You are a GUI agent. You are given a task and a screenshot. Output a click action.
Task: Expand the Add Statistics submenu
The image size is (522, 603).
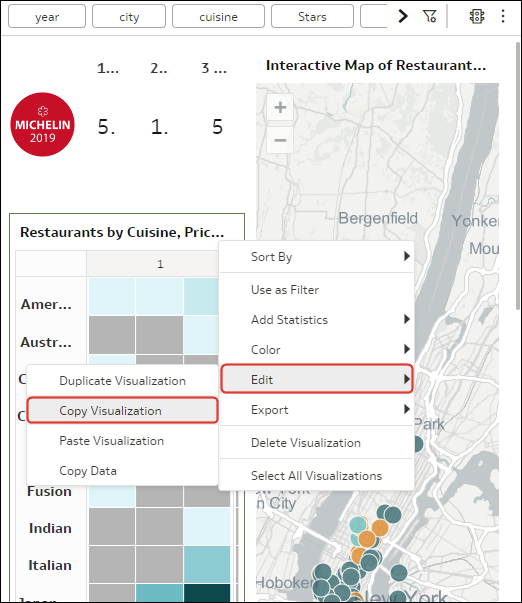tap(317, 320)
